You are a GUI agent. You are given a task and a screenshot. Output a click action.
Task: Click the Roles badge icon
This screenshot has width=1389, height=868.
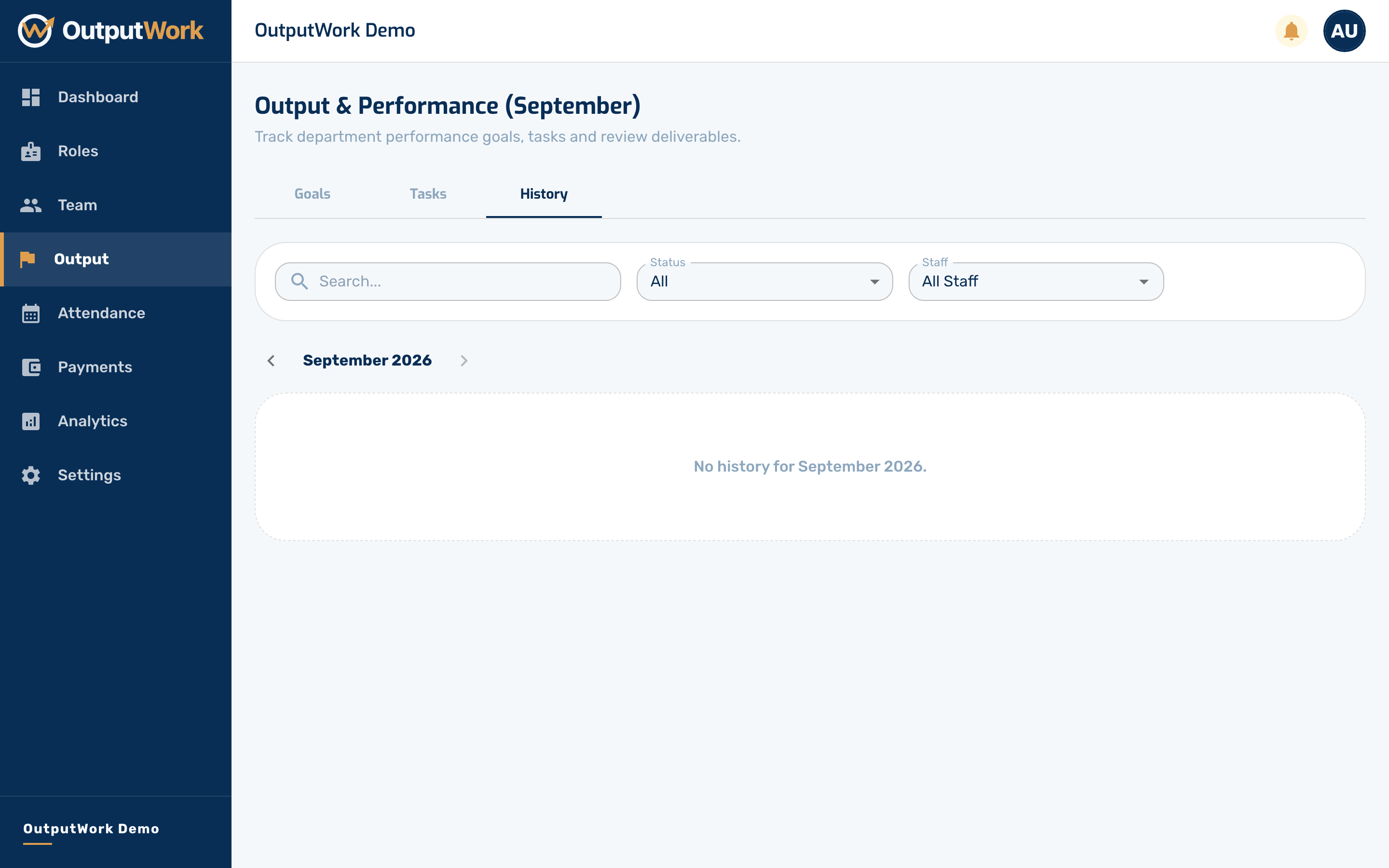click(x=31, y=151)
